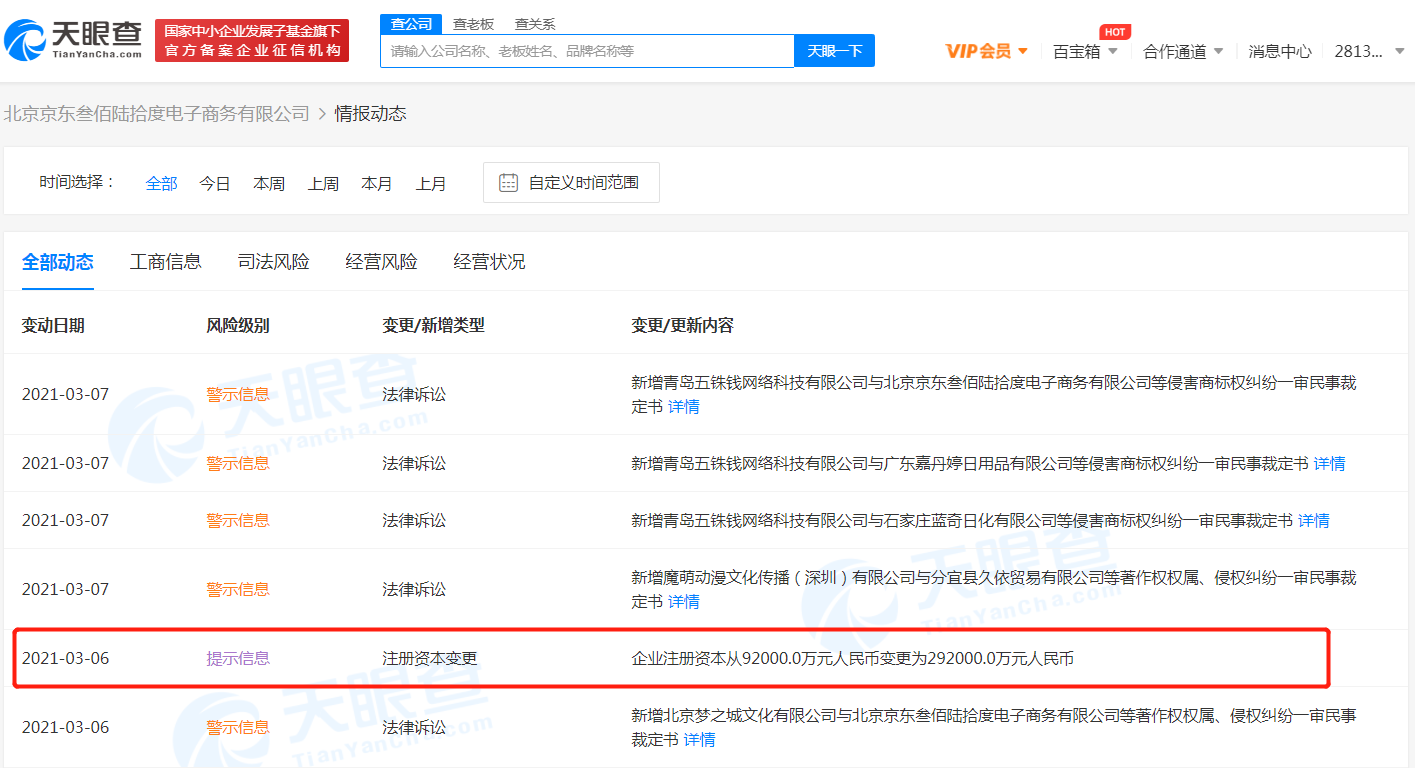Screen dimensions: 1415x768
Task: Click 警示信息 in the 广东嘉丹婷 row
Action: click(x=238, y=463)
